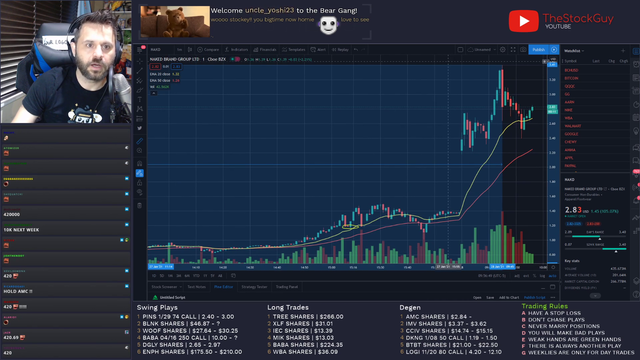
Task: Select CHEWY in the watchlist
Action: click(x=571, y=142)
